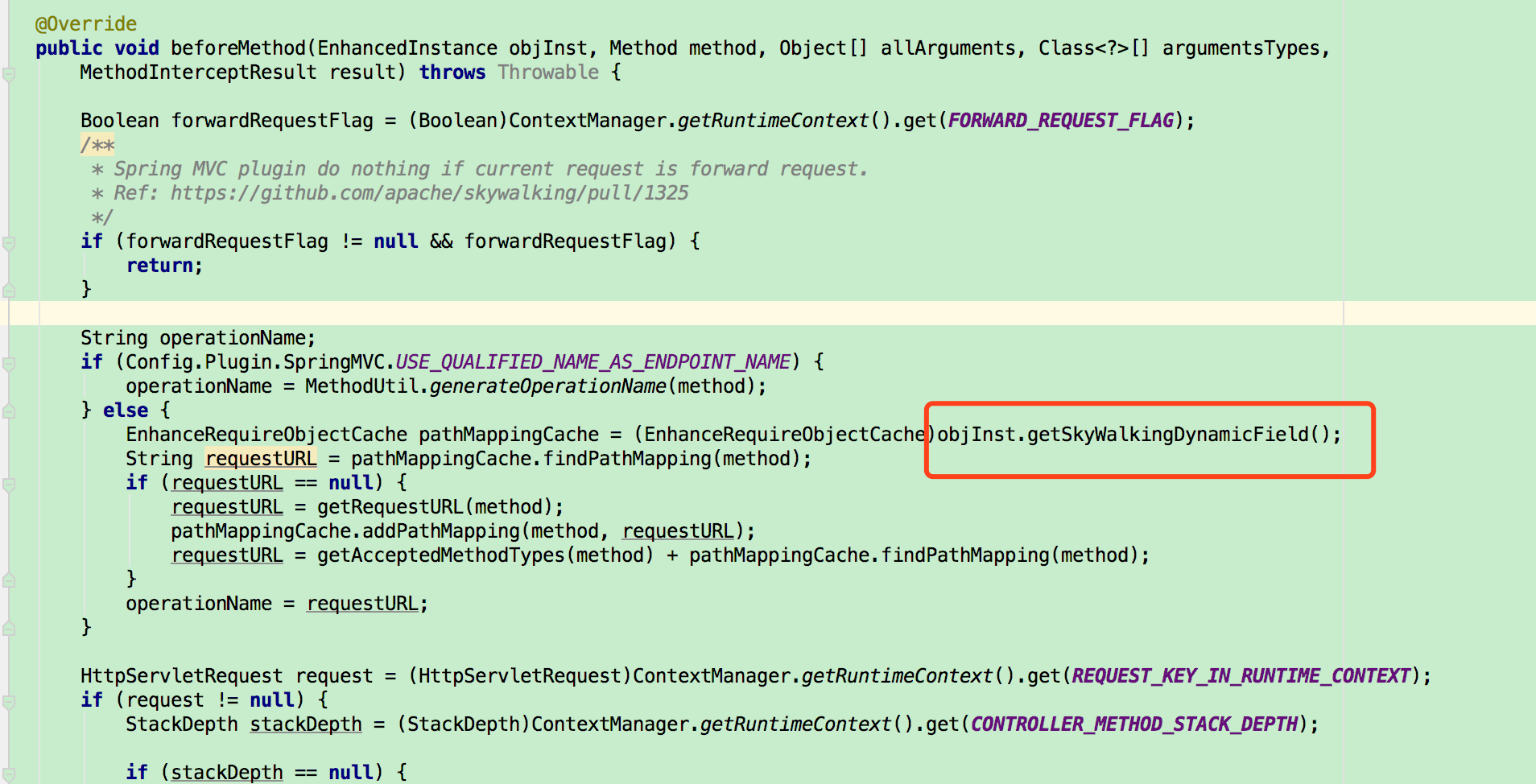The height and width of the screenshot is (784, 1536).
Task: Click fold end marker below getAcceptedMethodTypes line
Action: point(9,580)
